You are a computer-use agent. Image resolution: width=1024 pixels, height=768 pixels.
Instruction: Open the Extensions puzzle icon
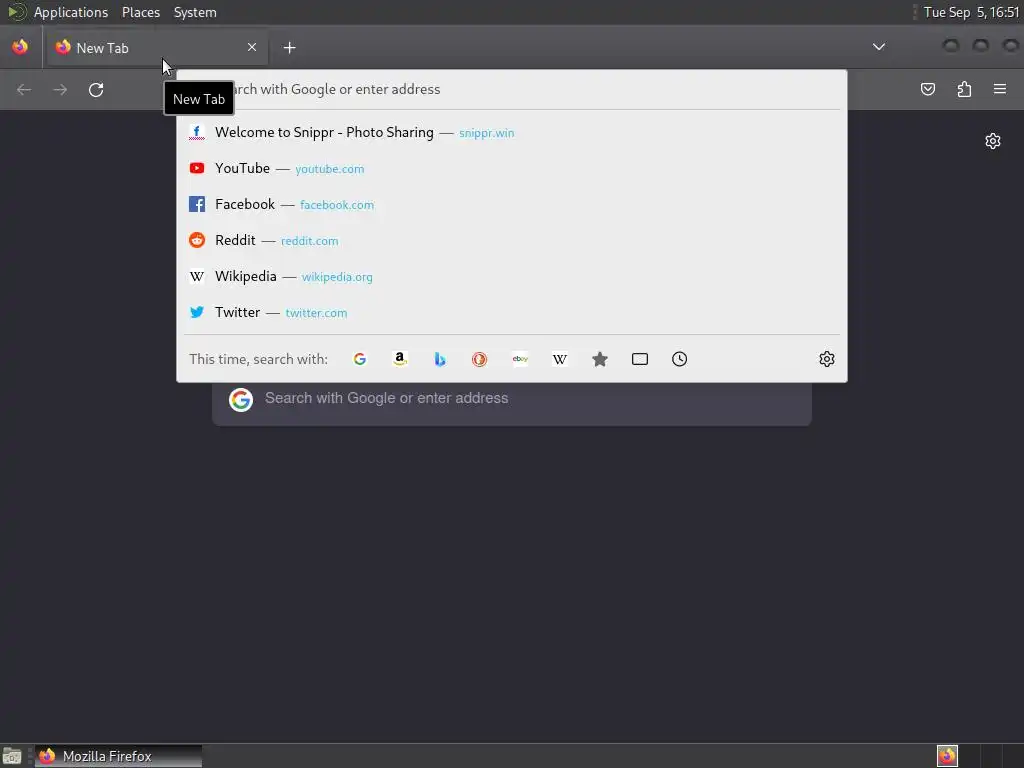[x=964, y=89]
